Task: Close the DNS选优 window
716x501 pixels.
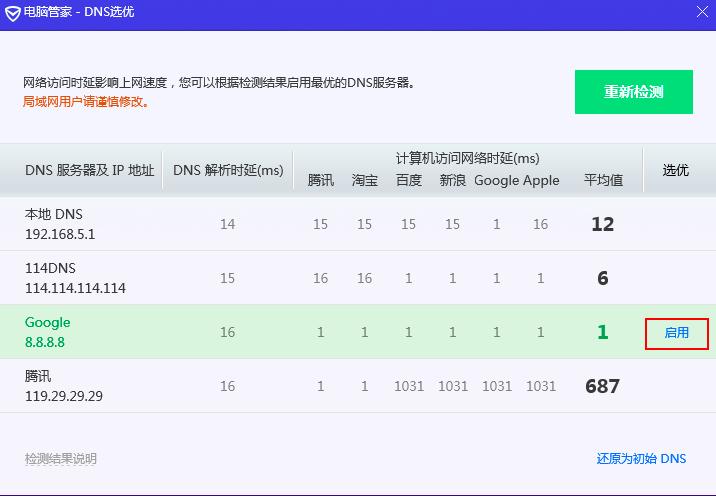Action: (x=702, y=11)
